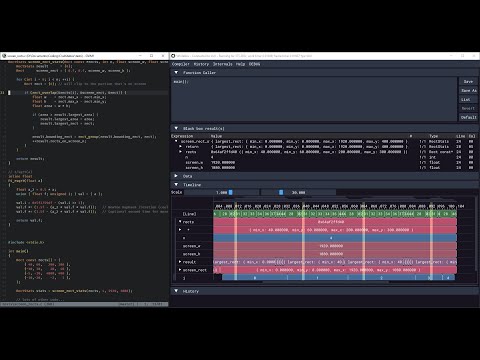This screenshot has height=360, width=480.
Task: Click the Scale slider showing 1.000
Action: click(x=222, y=192)
